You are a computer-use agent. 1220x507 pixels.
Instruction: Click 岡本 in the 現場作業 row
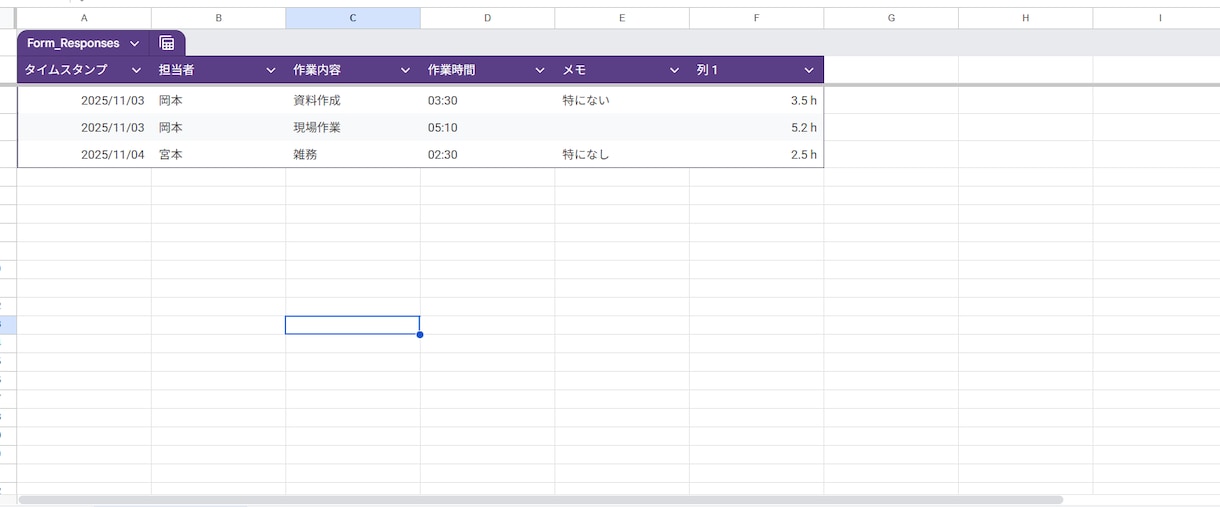(218, 128)
